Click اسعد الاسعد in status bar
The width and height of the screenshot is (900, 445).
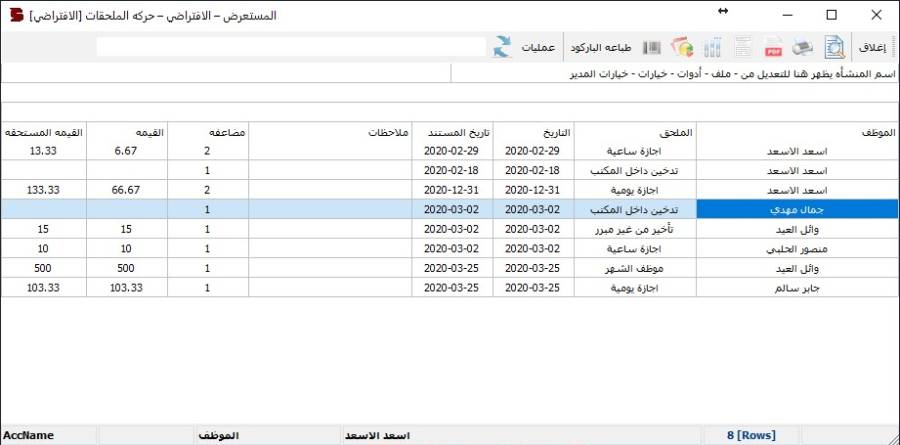377,435
